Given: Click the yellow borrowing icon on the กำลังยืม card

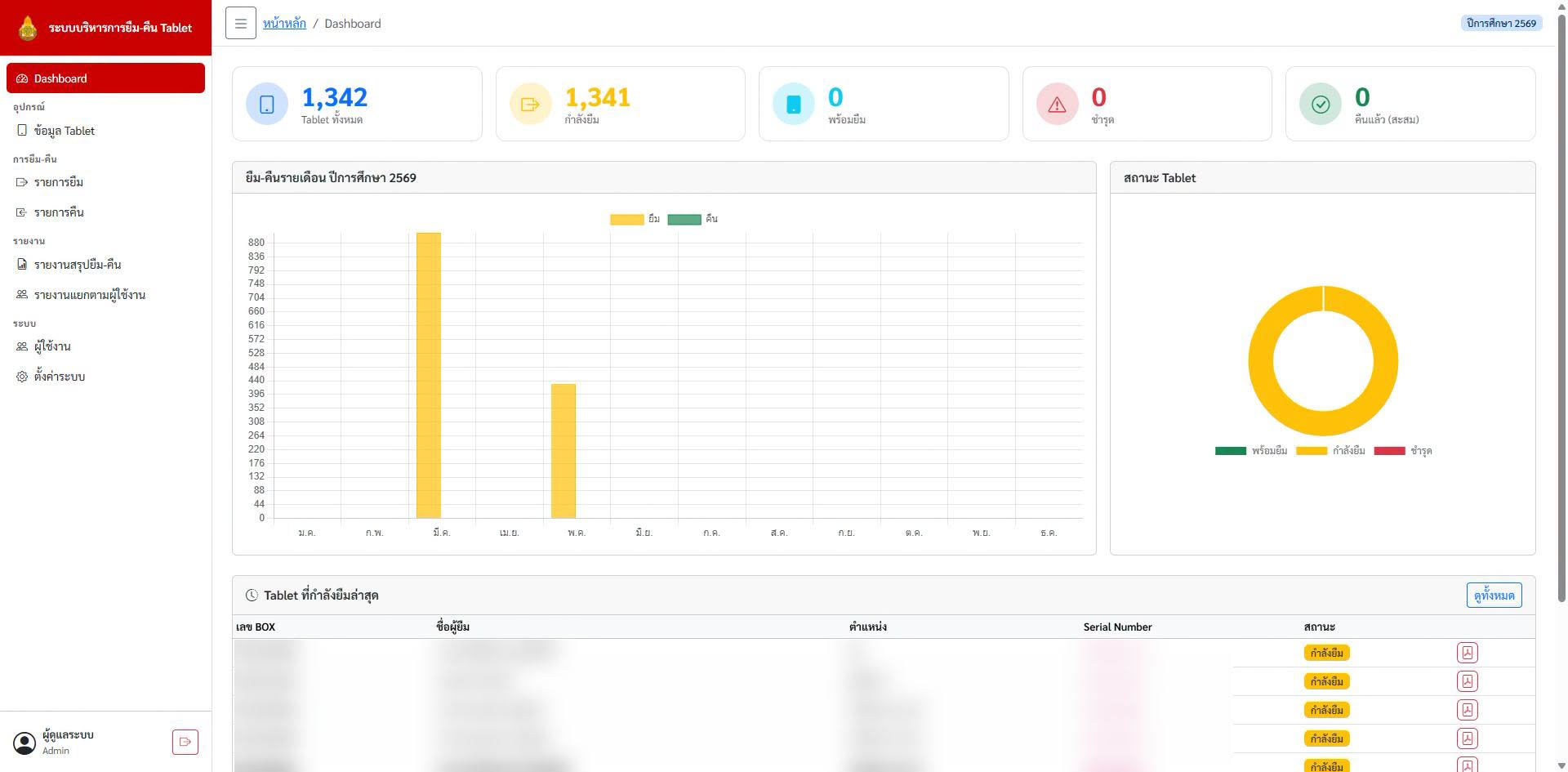Looking at the screenshot, I should [x=530, y=104].
